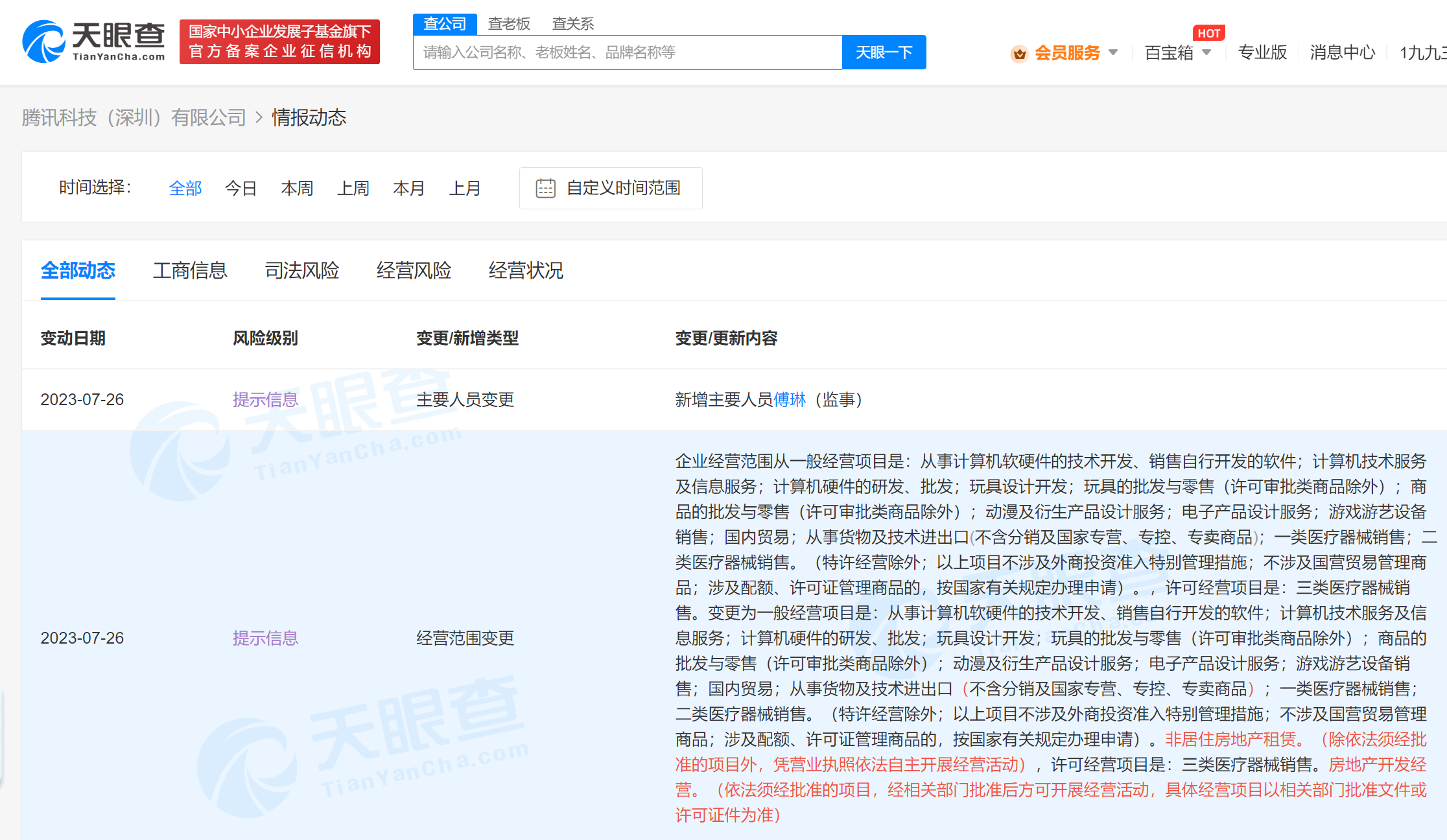Viewport: 1447px width, 840px height.
Task: Filter time by 本月
Action: coord(409,188)
